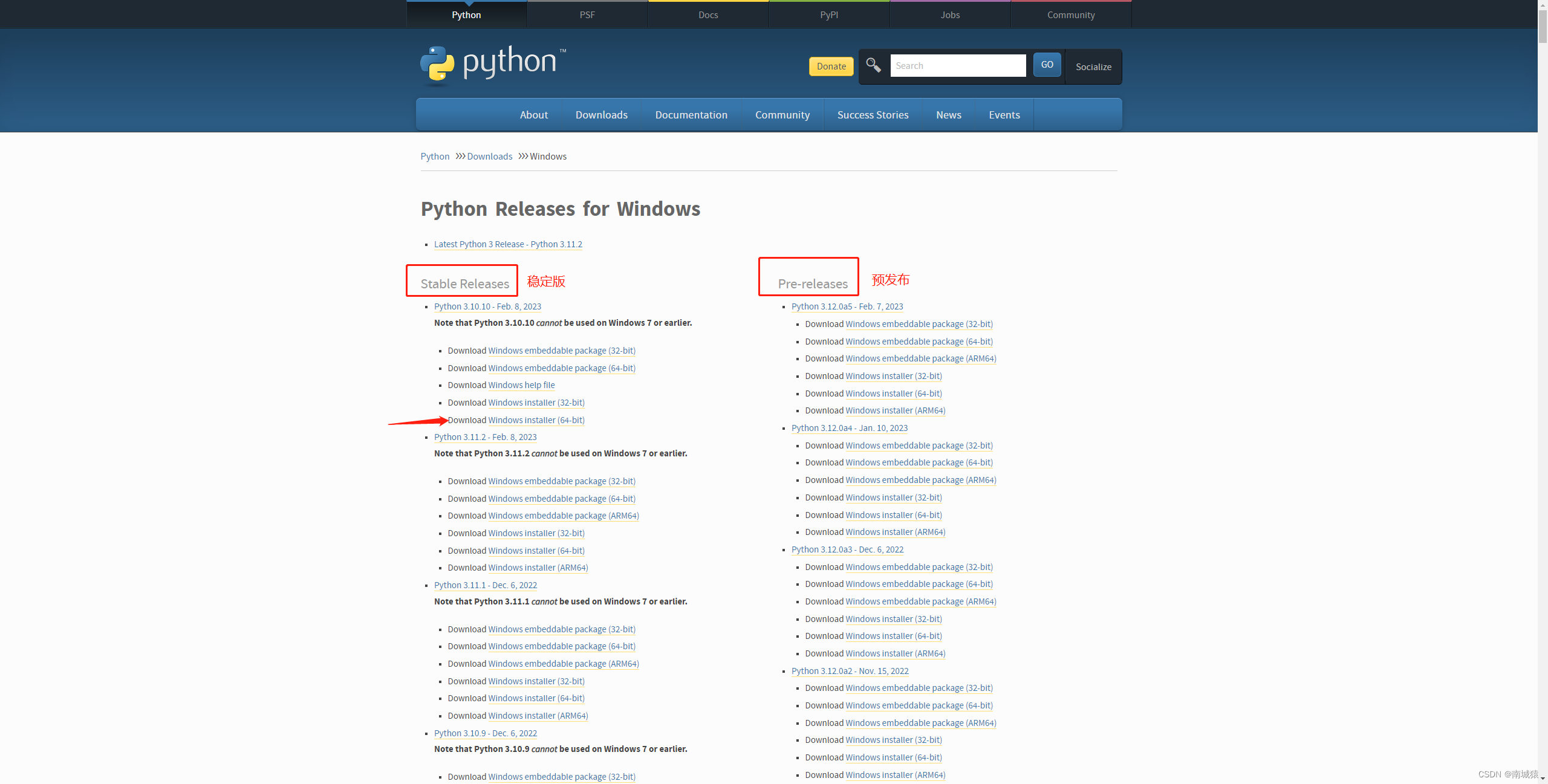
Task: Go to Python breadcrumb link
Action: [435, 157]
